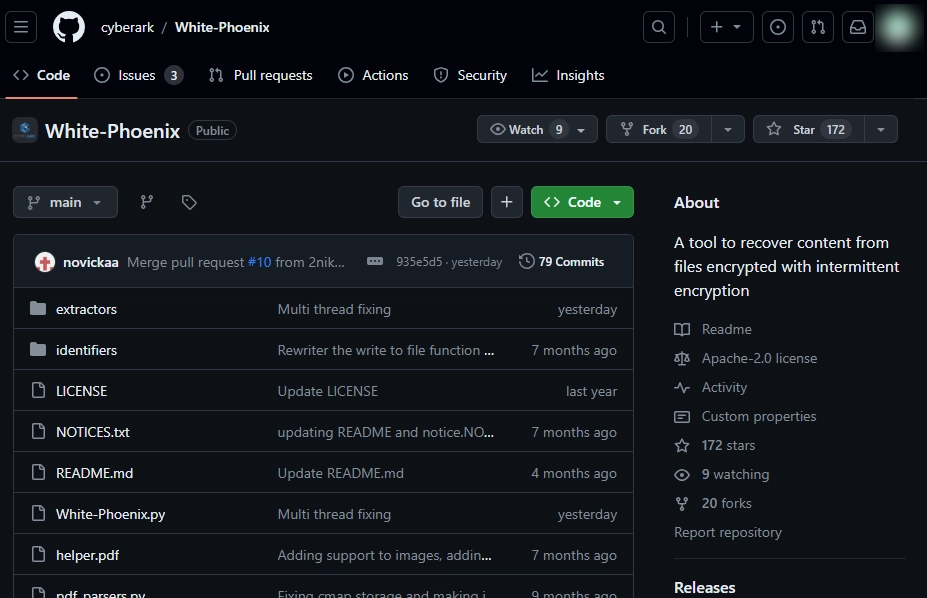The image size is (927, 598).
Task: Switch to the Pull requests tab
Action: click(261, 75)
